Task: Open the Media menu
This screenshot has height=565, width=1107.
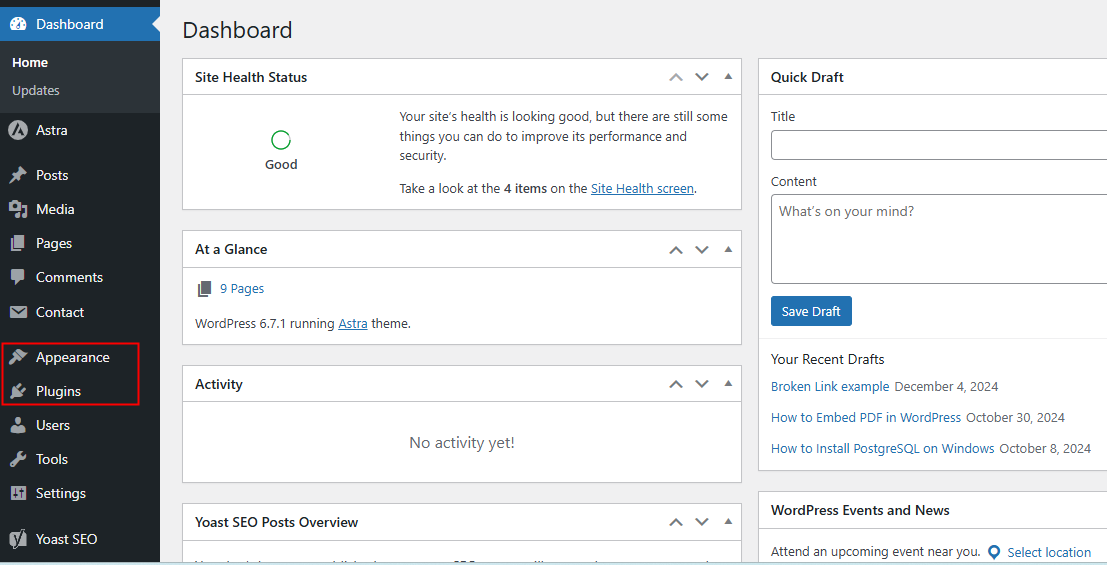Action: [x=80, y=209]
